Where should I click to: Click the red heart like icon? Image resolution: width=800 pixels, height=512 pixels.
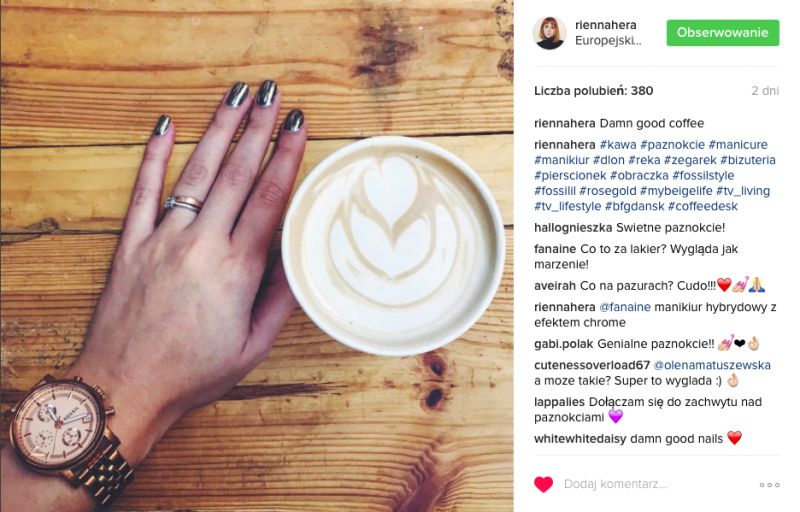pyautogui.click(x=543, y=484)
